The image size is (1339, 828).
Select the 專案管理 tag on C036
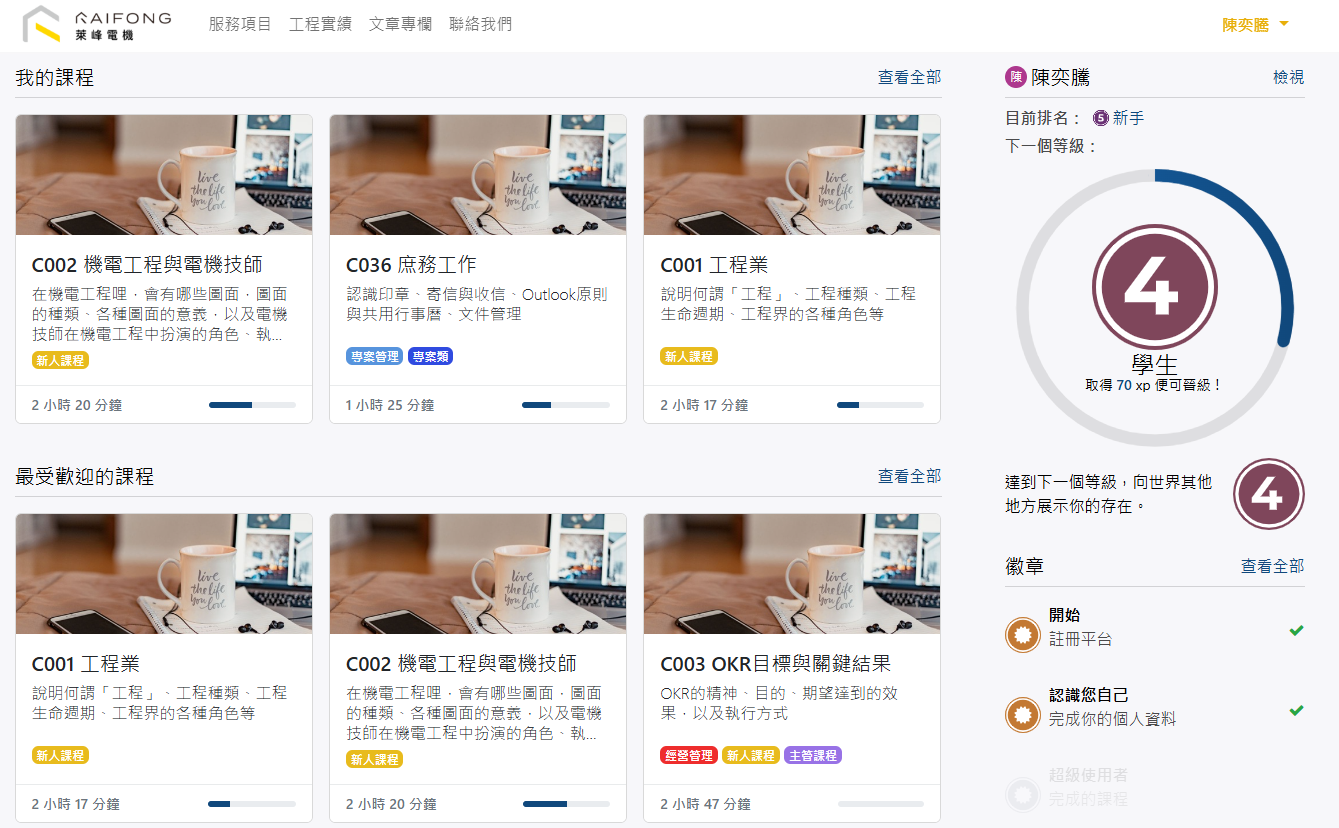(375, 356)
